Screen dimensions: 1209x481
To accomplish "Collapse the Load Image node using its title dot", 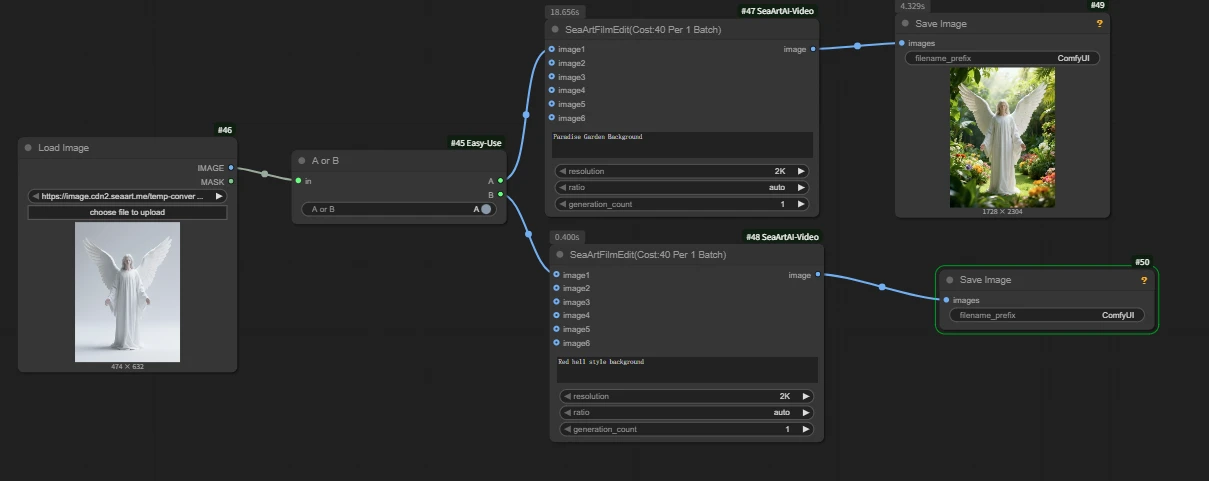I will [29, 148].
